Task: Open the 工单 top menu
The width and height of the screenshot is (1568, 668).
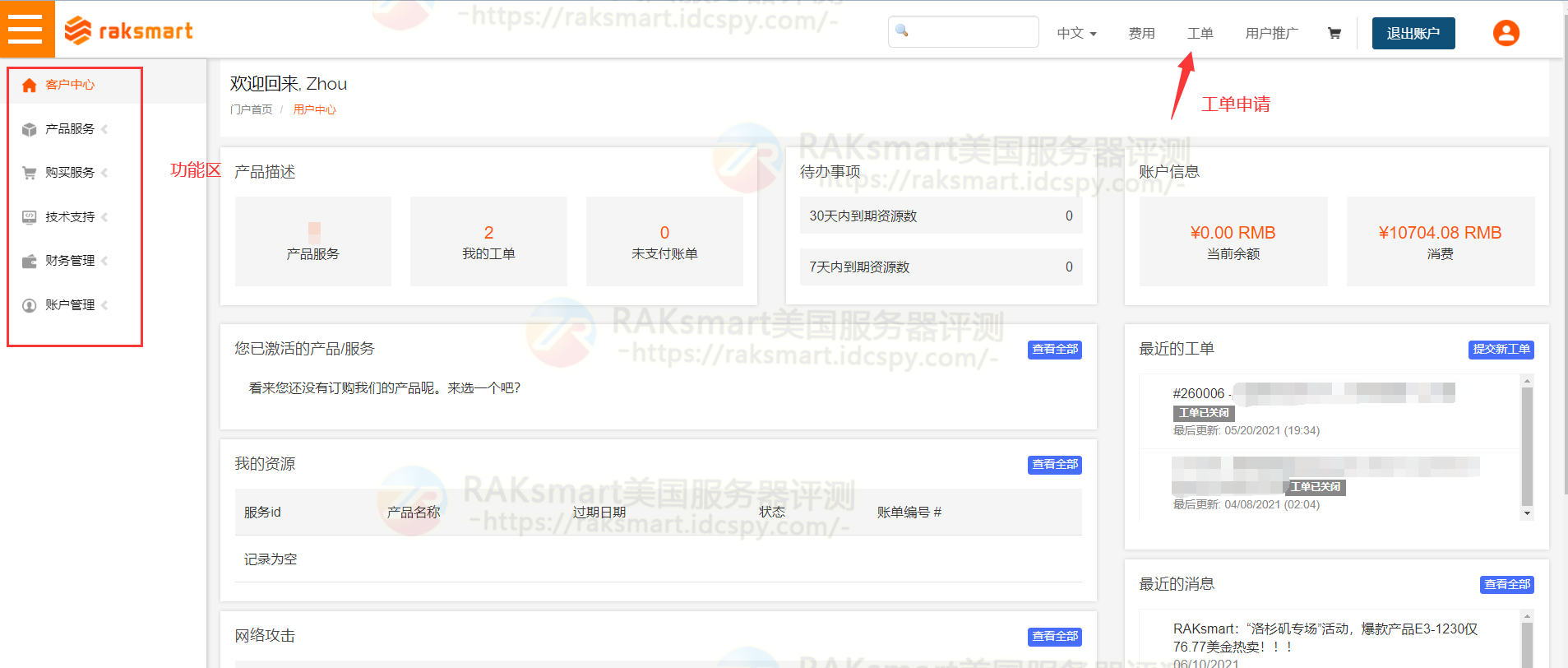Action: (1200, 33)
